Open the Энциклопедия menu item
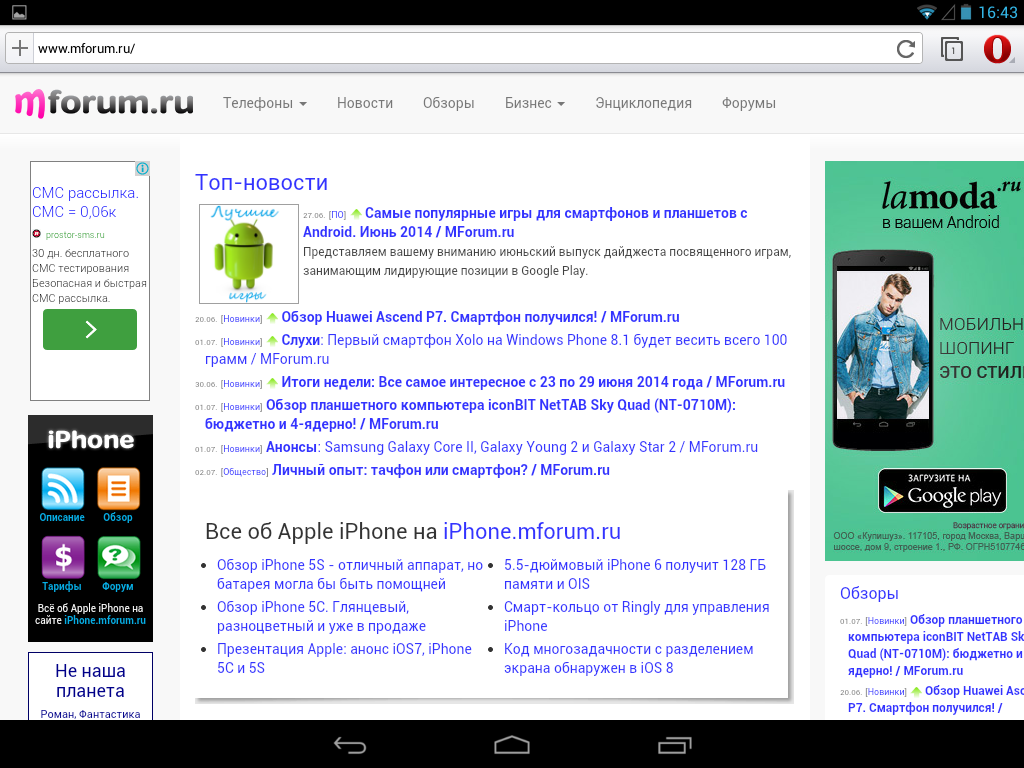 click(643, 103)
